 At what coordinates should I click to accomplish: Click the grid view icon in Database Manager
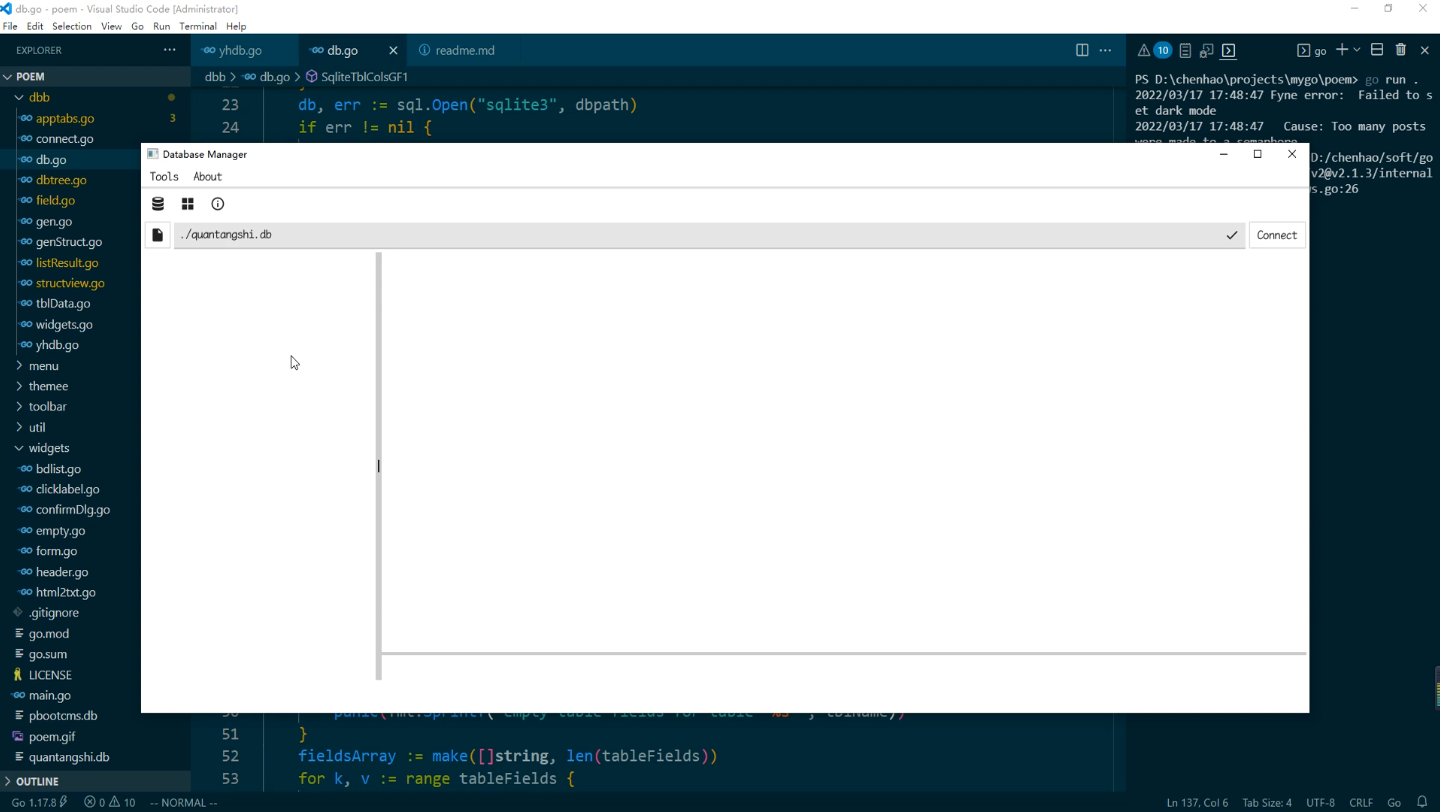point(188,204)
